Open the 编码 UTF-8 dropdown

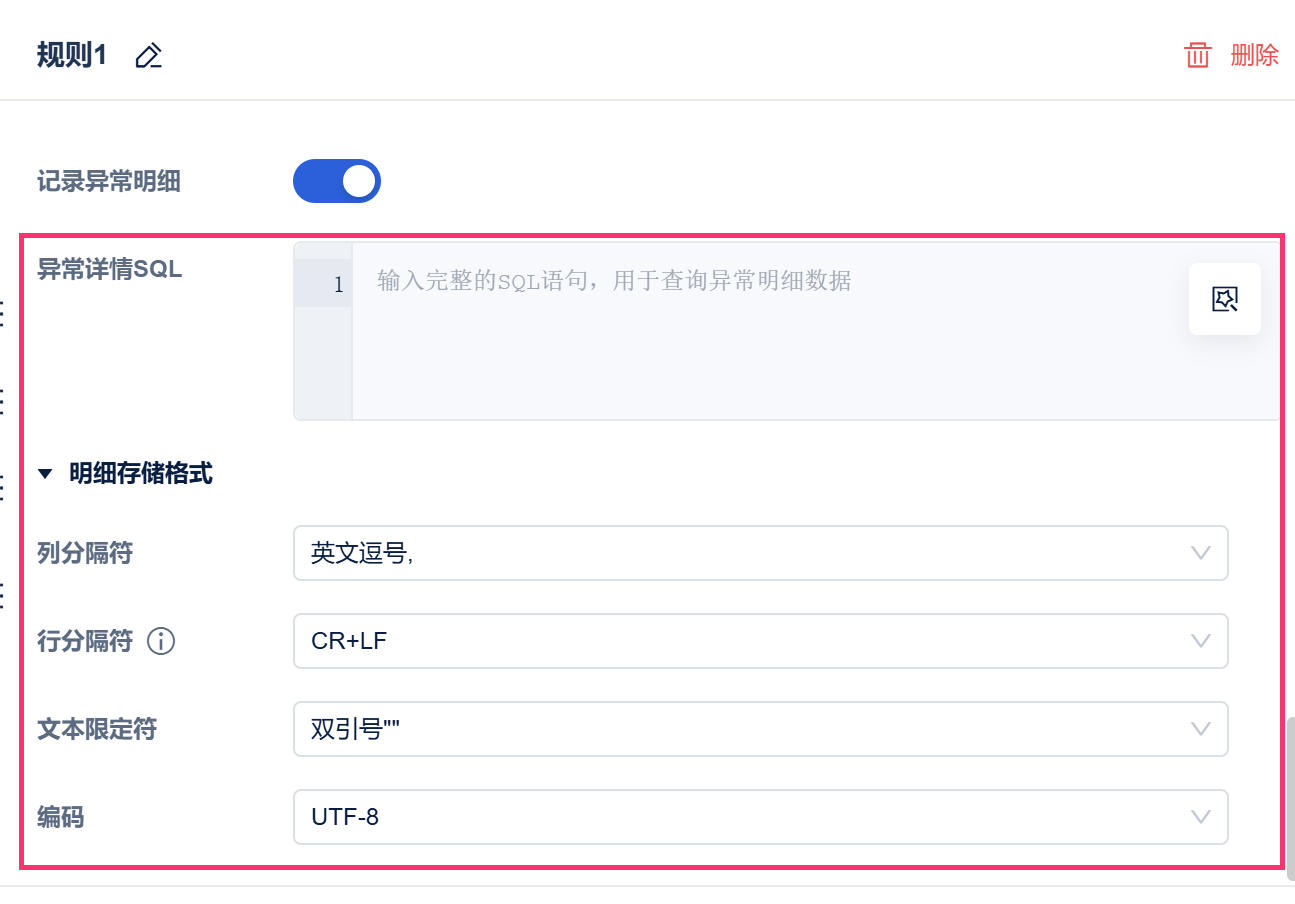pos(760,817)
